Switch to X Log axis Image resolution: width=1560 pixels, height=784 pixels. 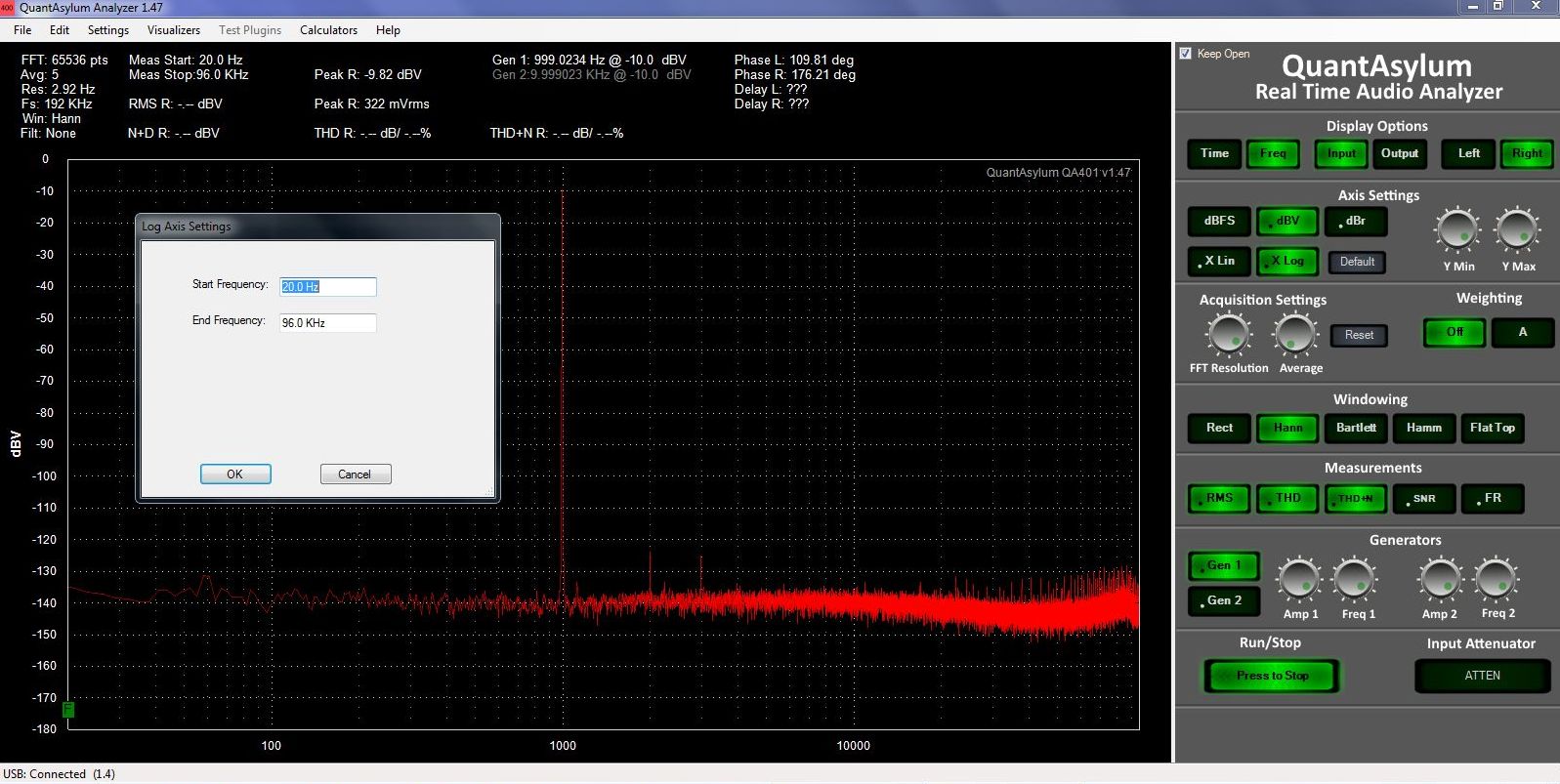(1287, 262)
